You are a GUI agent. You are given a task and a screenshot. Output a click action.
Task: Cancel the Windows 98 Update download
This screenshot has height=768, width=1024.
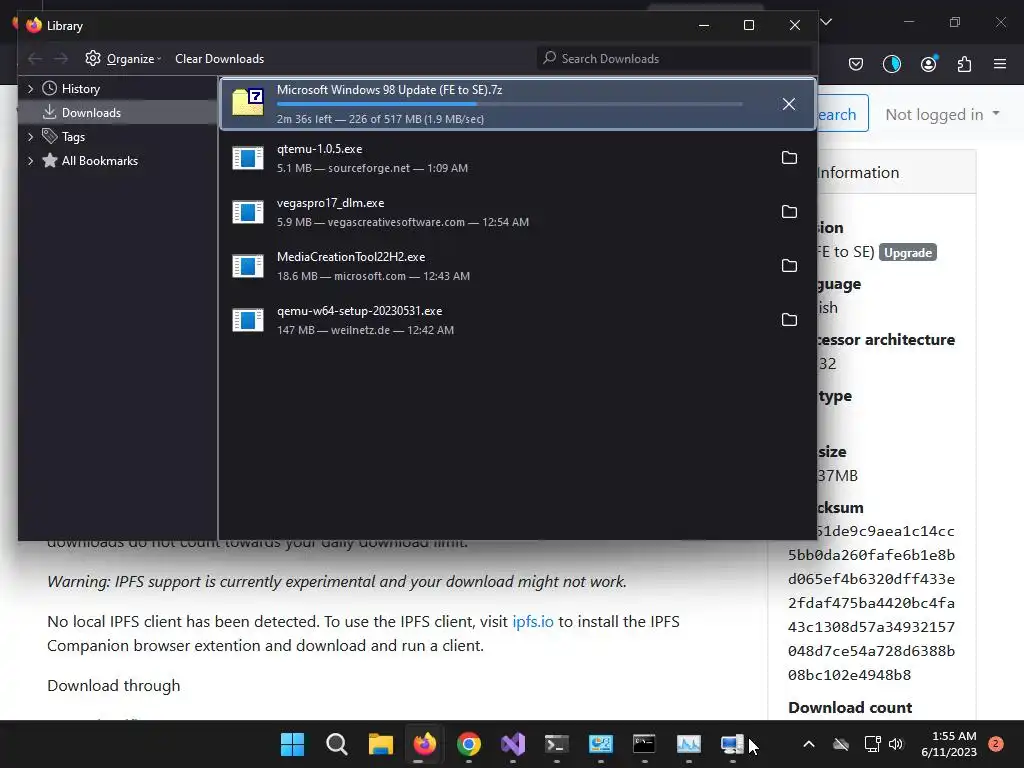(789, 104)
